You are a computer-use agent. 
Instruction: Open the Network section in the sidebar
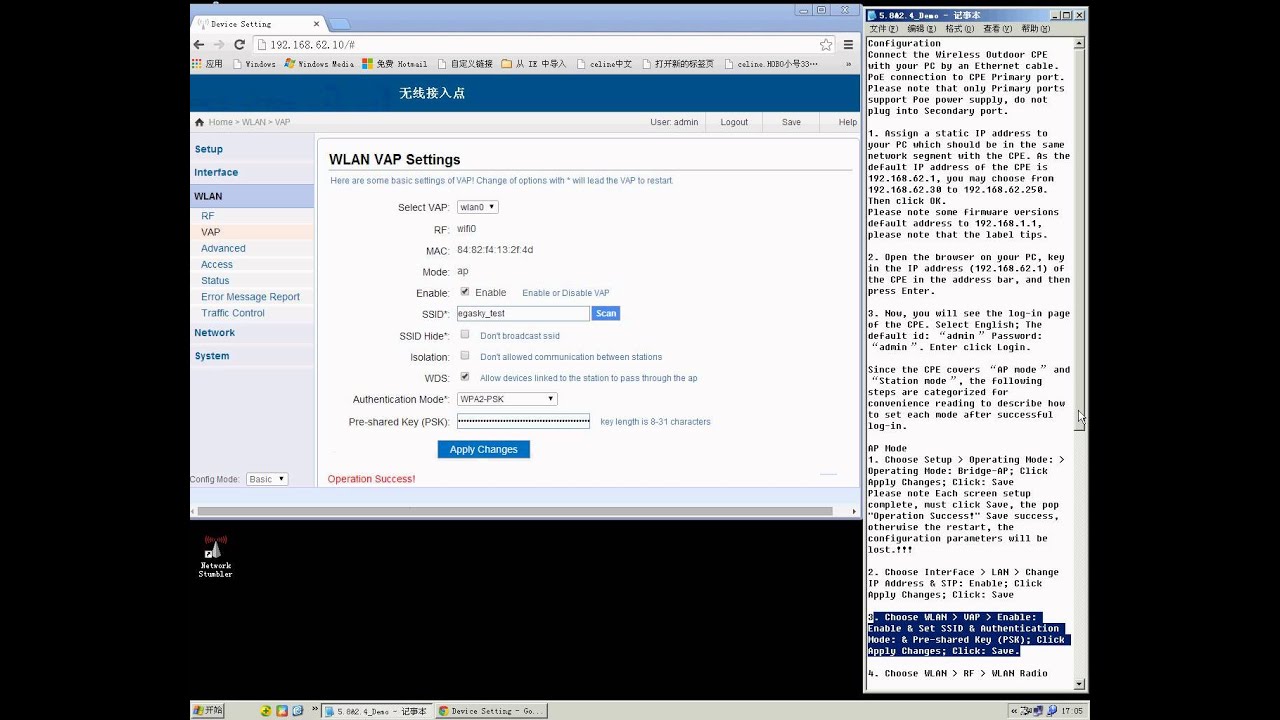tap(214, 333)
